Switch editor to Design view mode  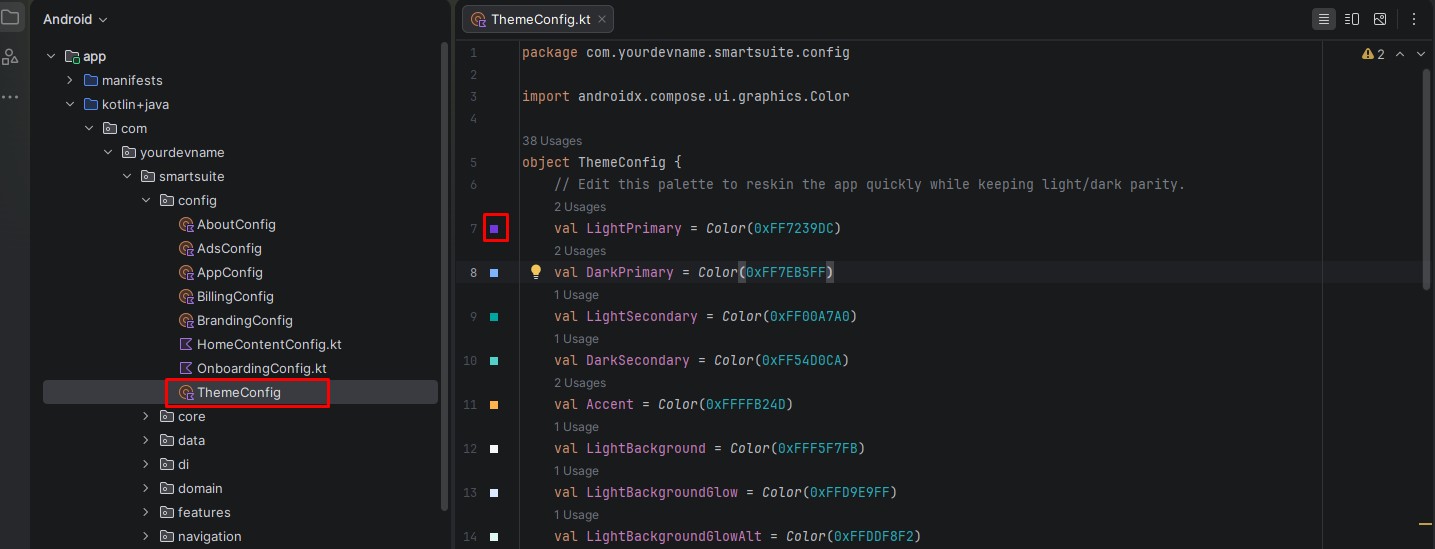(x=1380, y=19)
